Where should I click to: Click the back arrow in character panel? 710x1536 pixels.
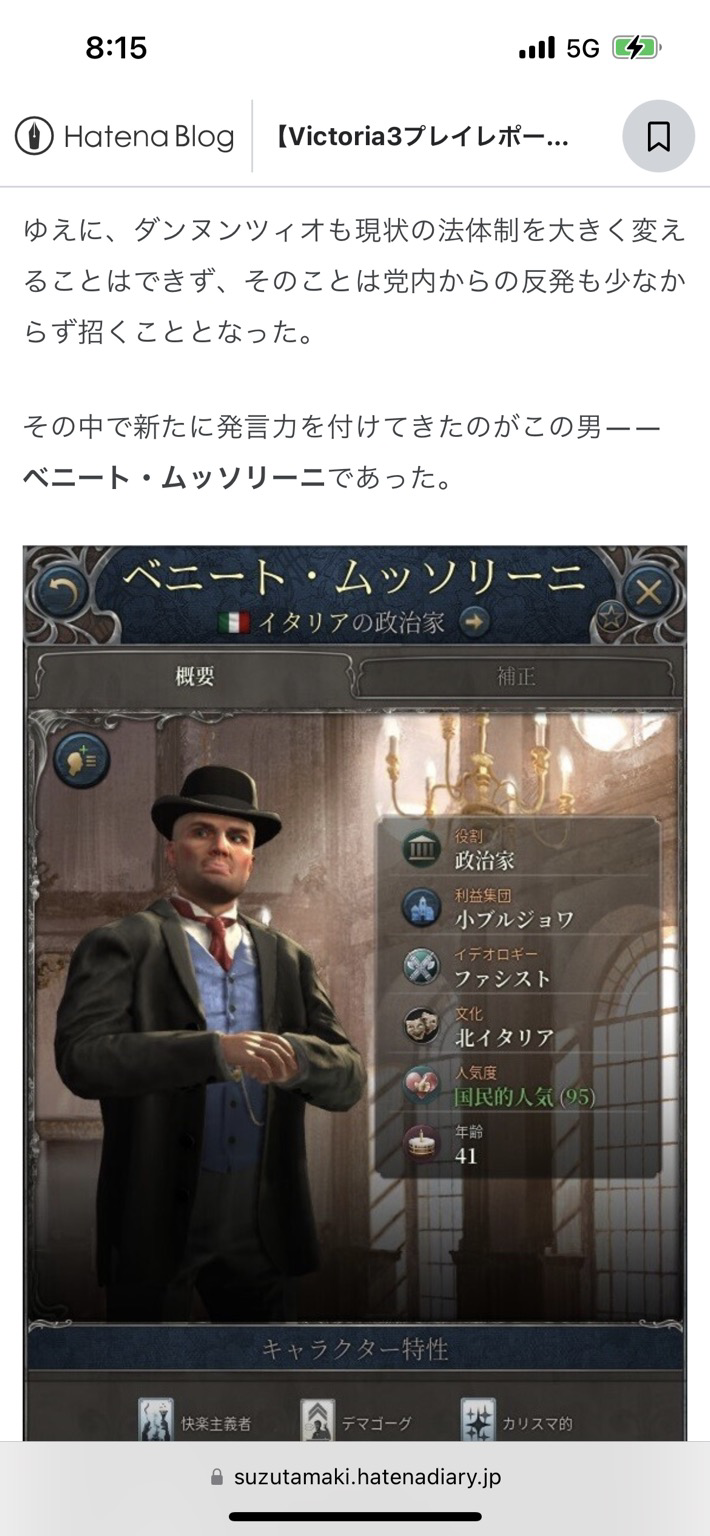tap(62, 594)
